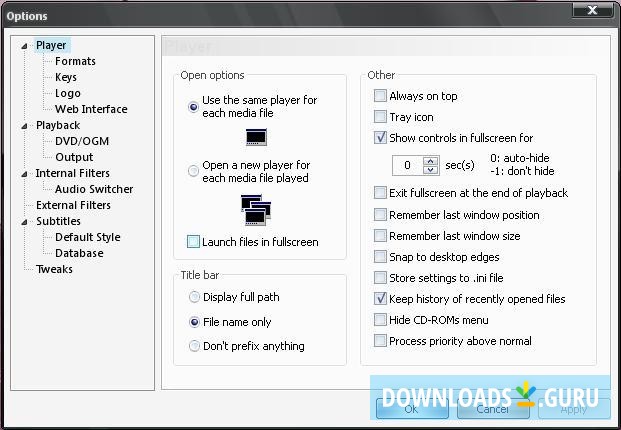Go to Keys settings
Screen dimensions: 621x430
point(66,77)
